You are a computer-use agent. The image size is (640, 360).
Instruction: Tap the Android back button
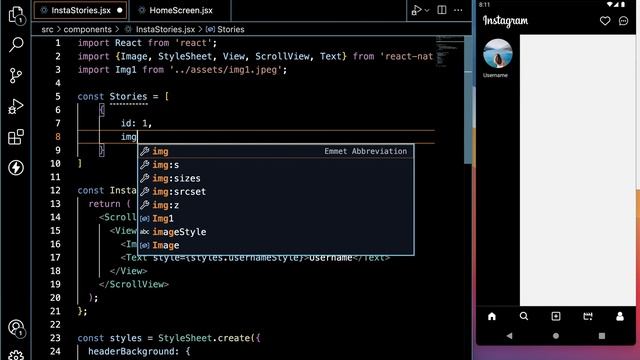pos(509,336)
